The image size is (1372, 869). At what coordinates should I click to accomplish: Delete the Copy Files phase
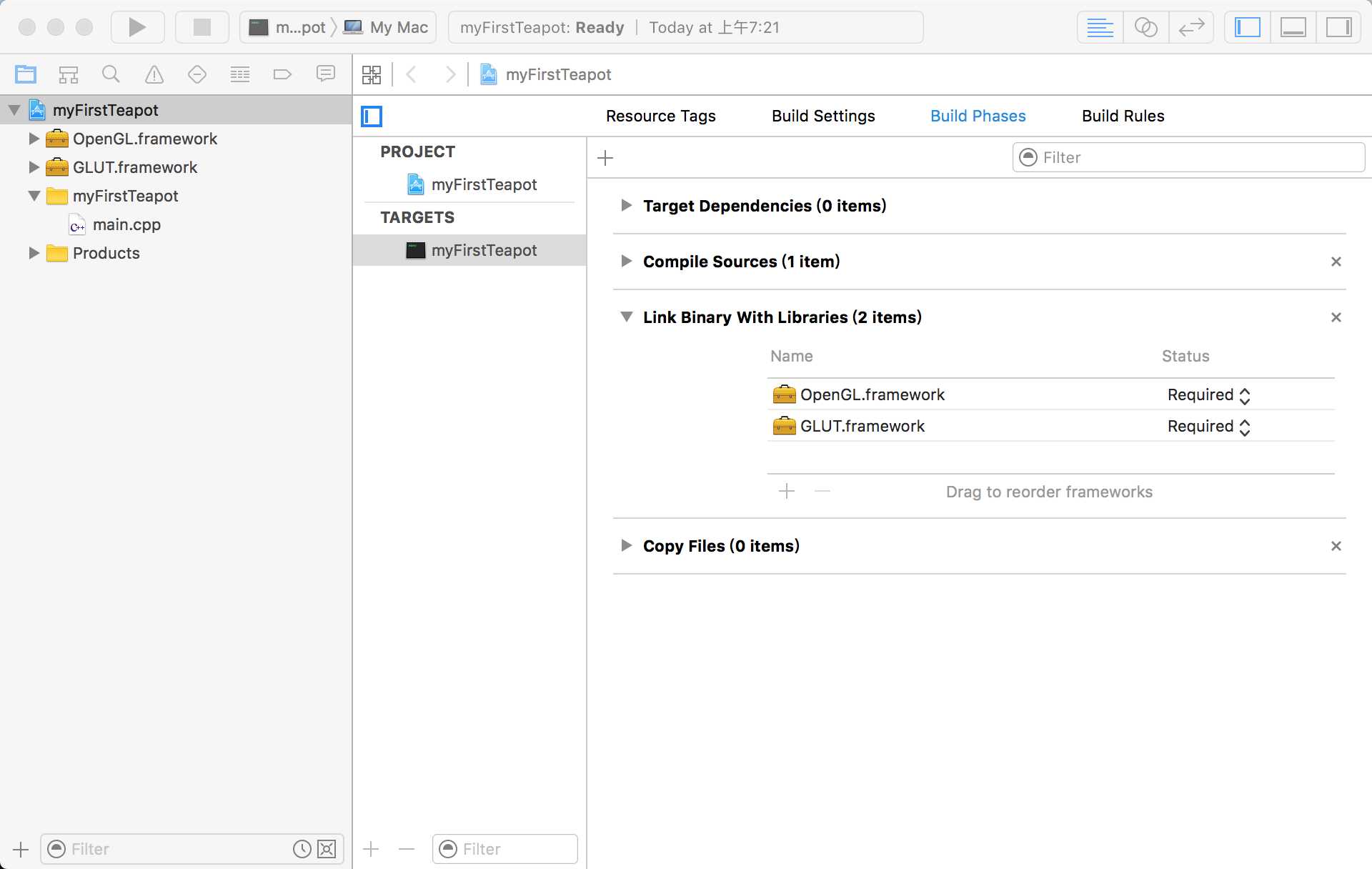[x=1336, y=546]
